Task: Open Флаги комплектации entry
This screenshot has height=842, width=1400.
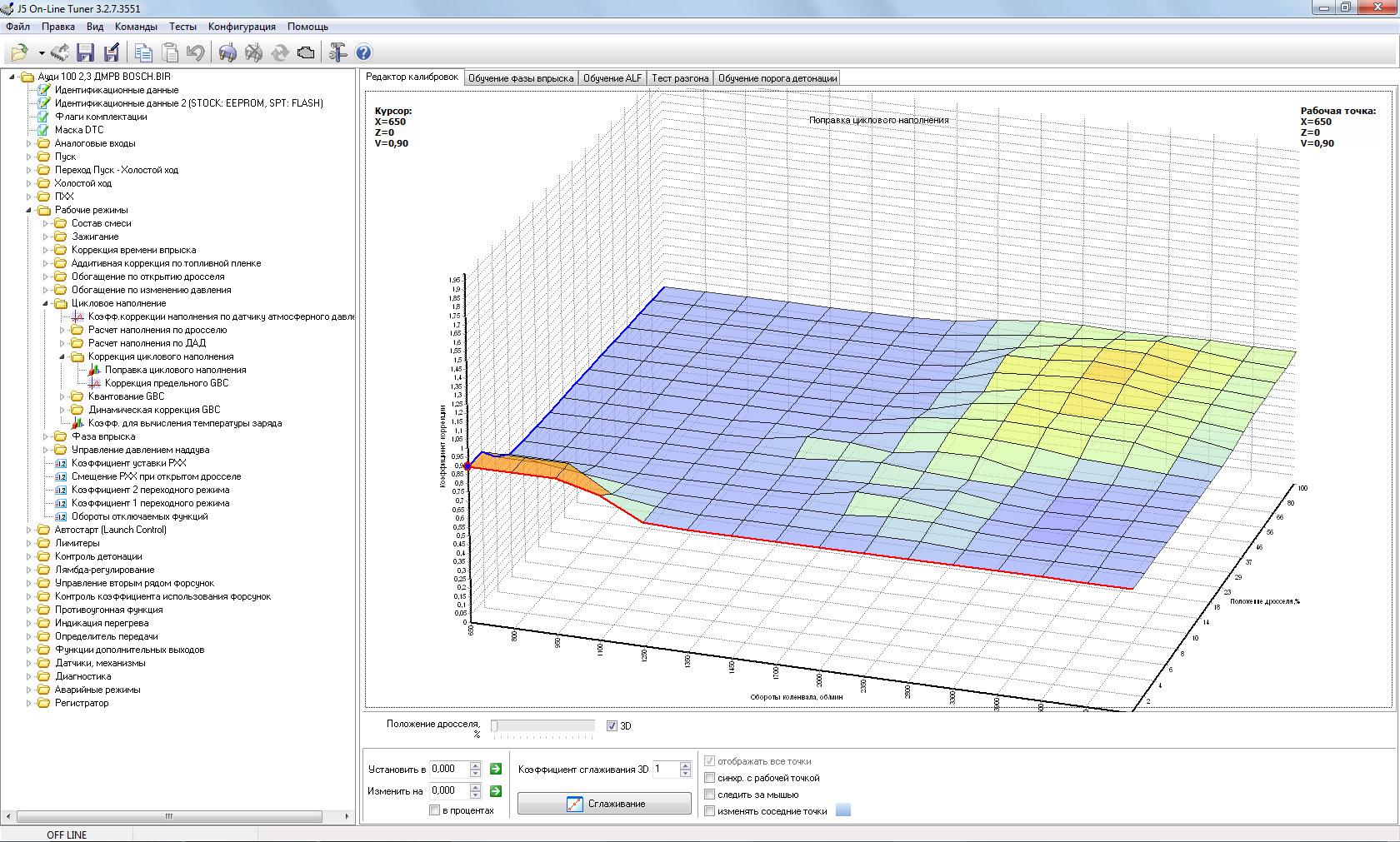Action: click(101, 117)
